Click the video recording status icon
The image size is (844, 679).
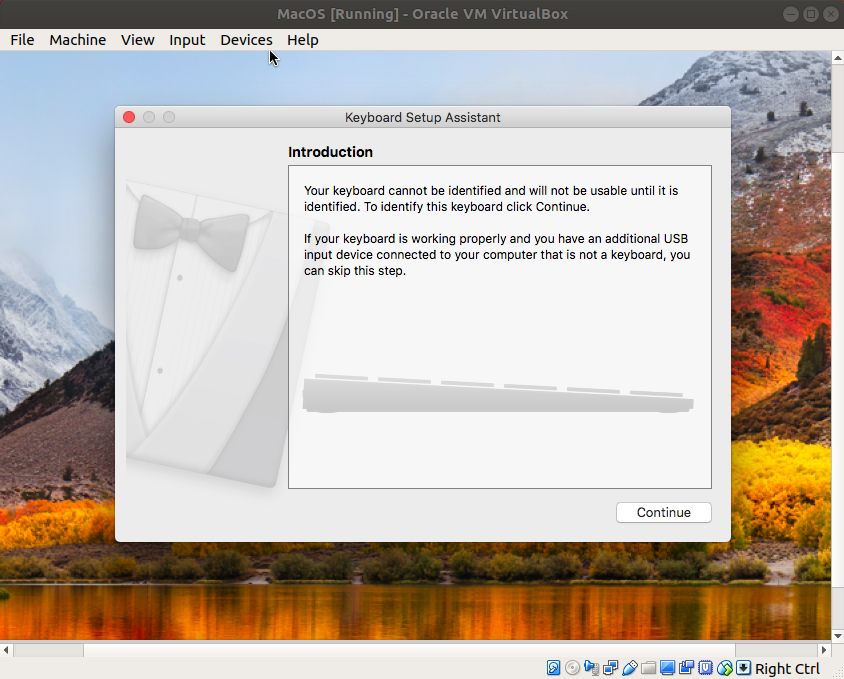(686, 668)
